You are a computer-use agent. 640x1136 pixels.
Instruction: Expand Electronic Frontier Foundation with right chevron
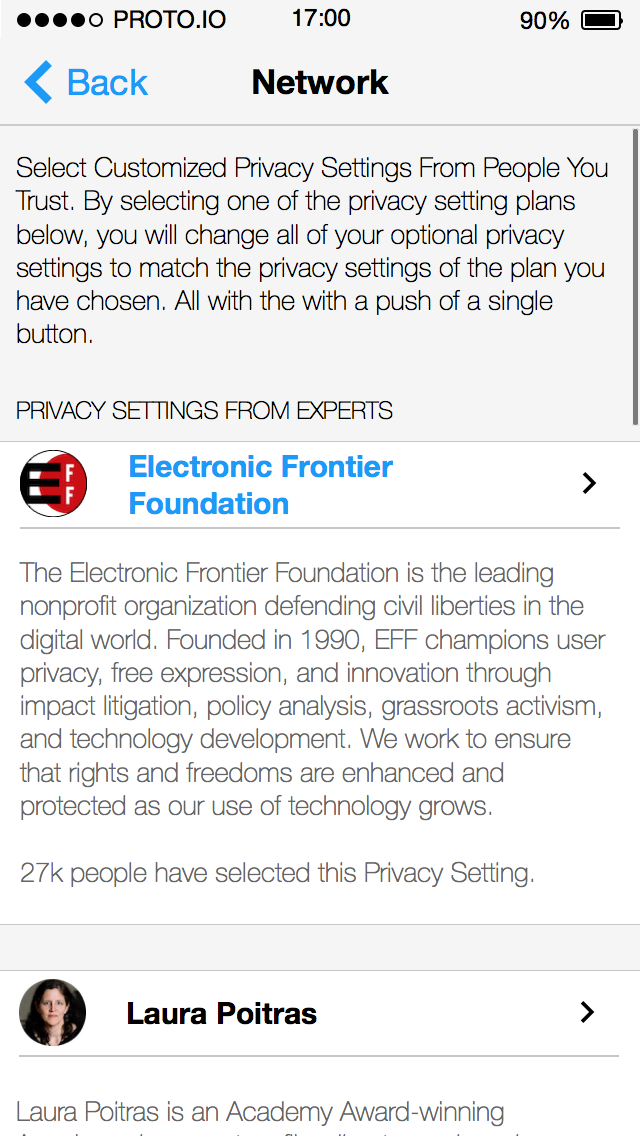[x=589, y=483]
